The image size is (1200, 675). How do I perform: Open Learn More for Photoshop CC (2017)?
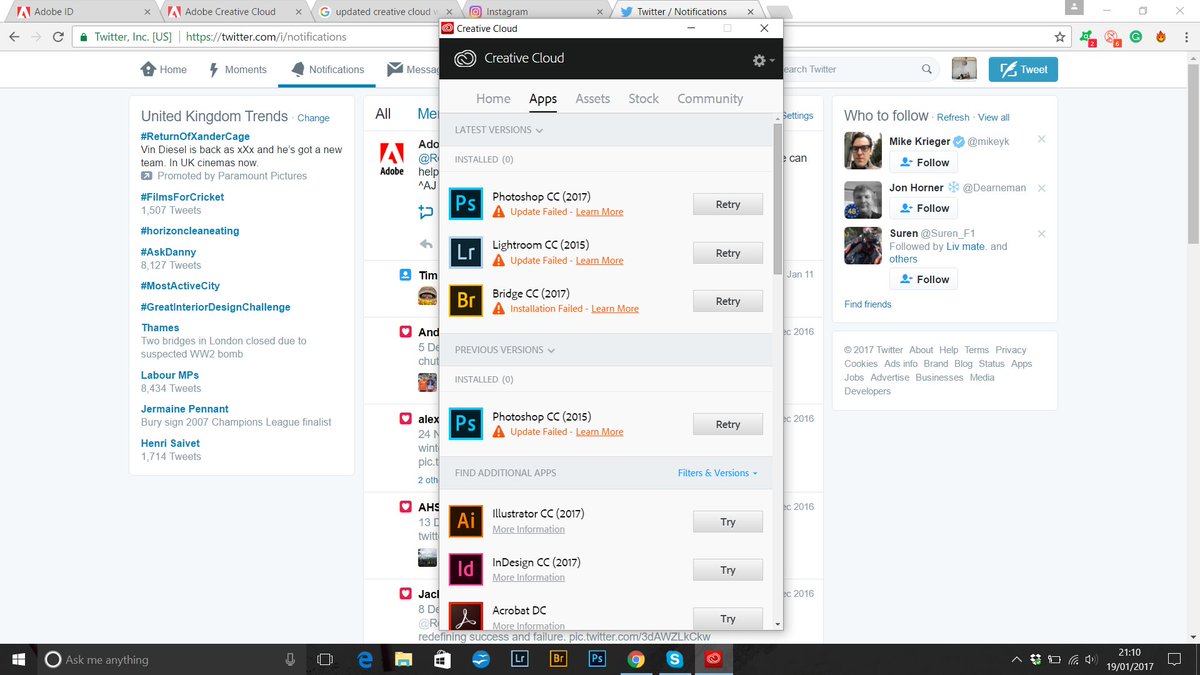click(x=599, y=212)
